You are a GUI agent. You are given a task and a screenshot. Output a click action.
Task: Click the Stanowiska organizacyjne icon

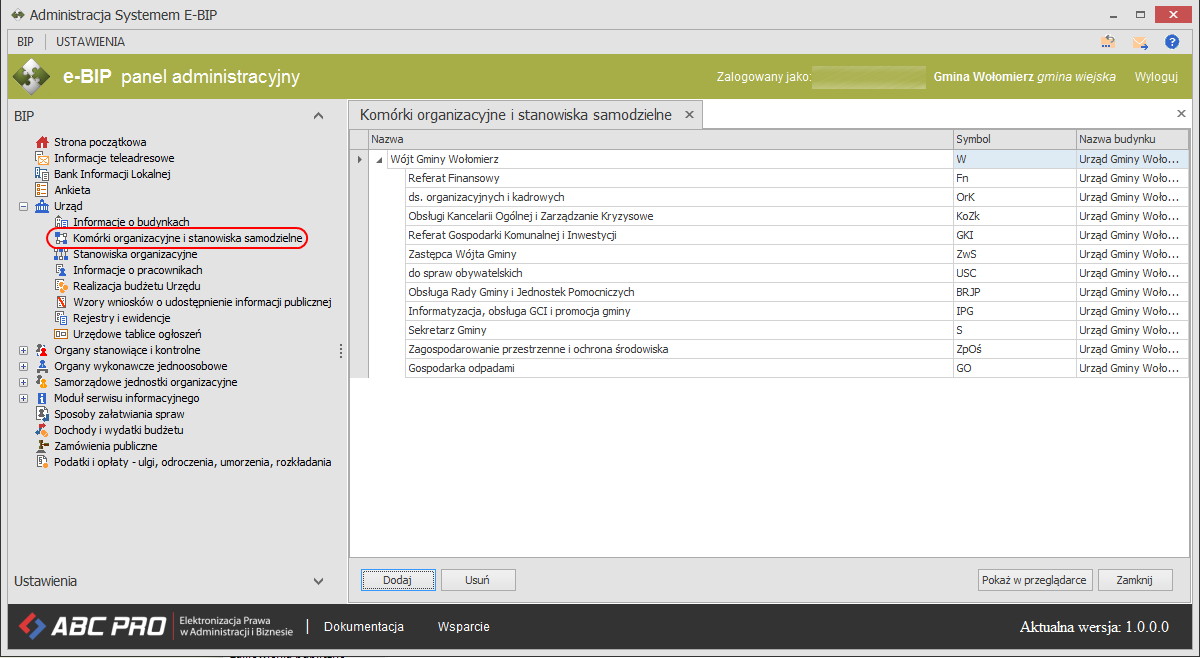pyautogui.click(x=61, y=254)
